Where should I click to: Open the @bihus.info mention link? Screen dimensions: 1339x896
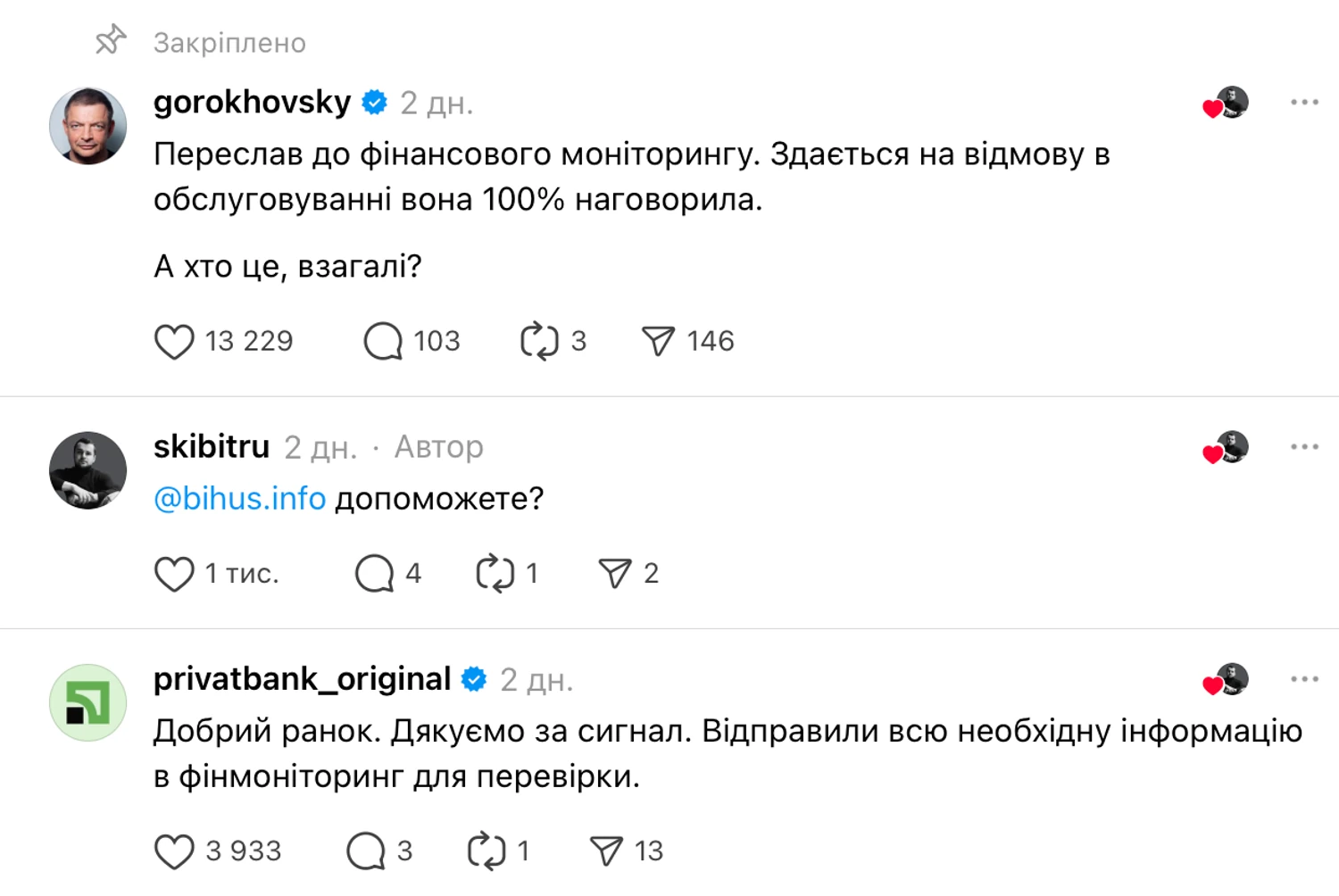click(239, 498)
